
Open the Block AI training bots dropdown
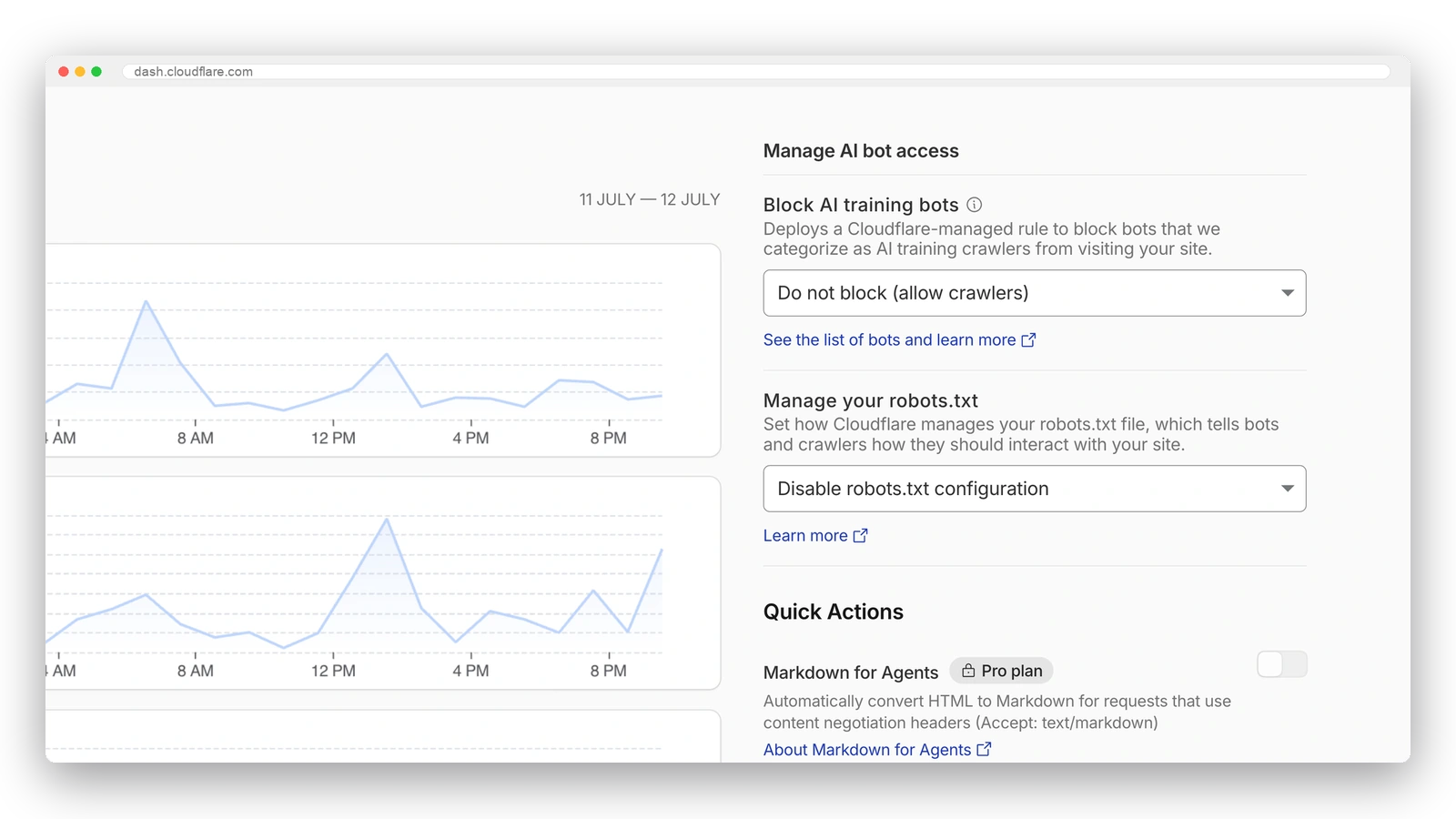tap(1035, 293)
